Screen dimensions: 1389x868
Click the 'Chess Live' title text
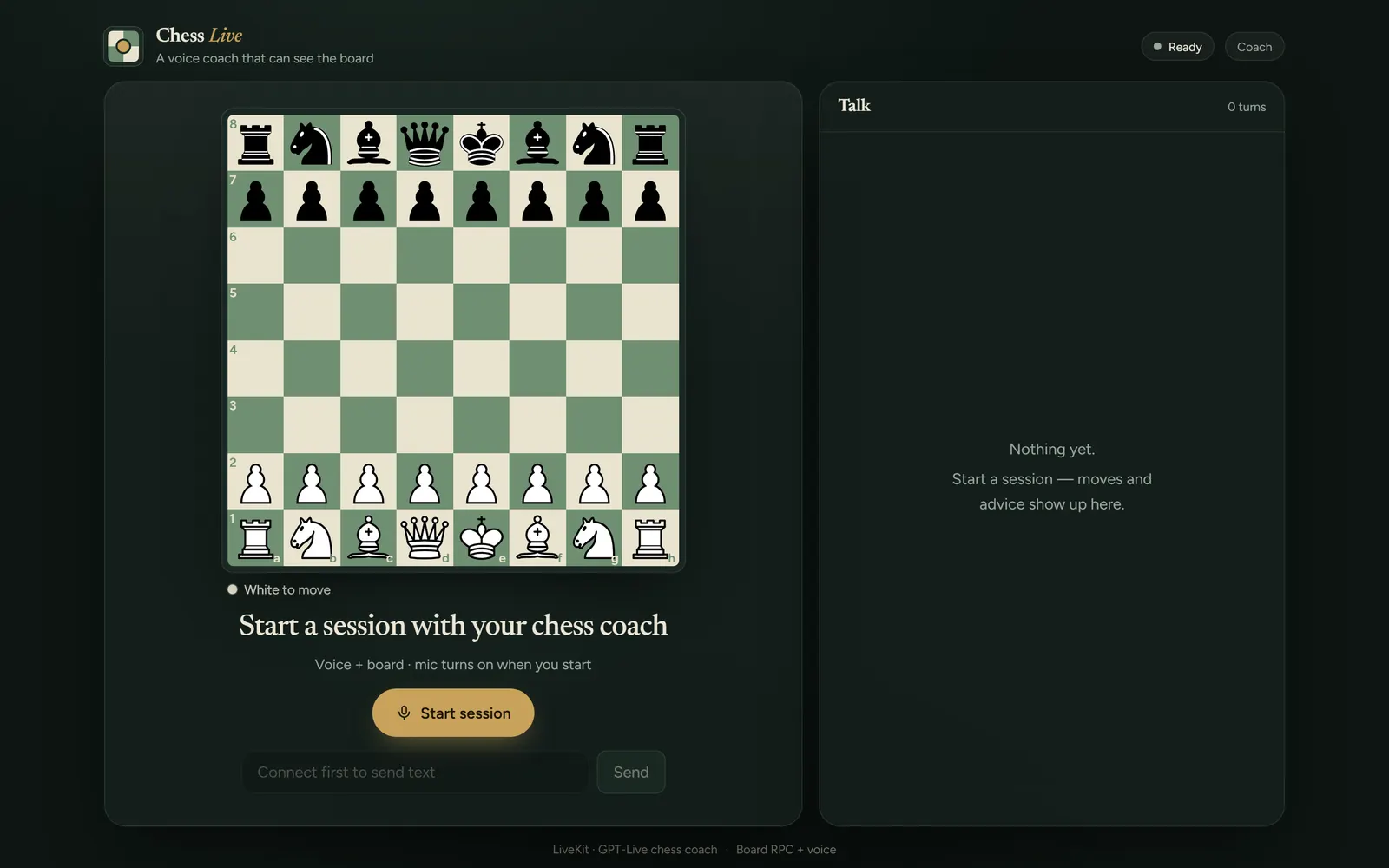pos(199,35)
